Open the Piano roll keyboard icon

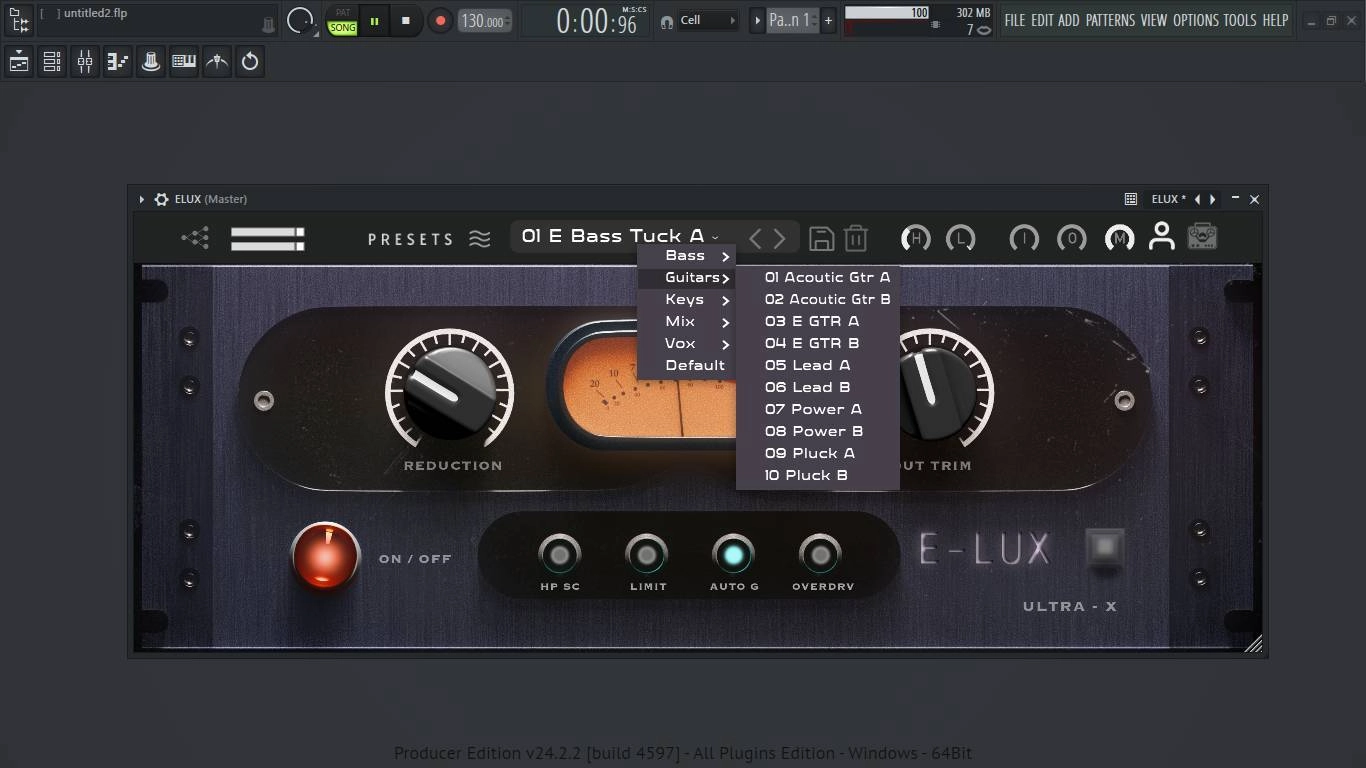(x=184, y=62)
